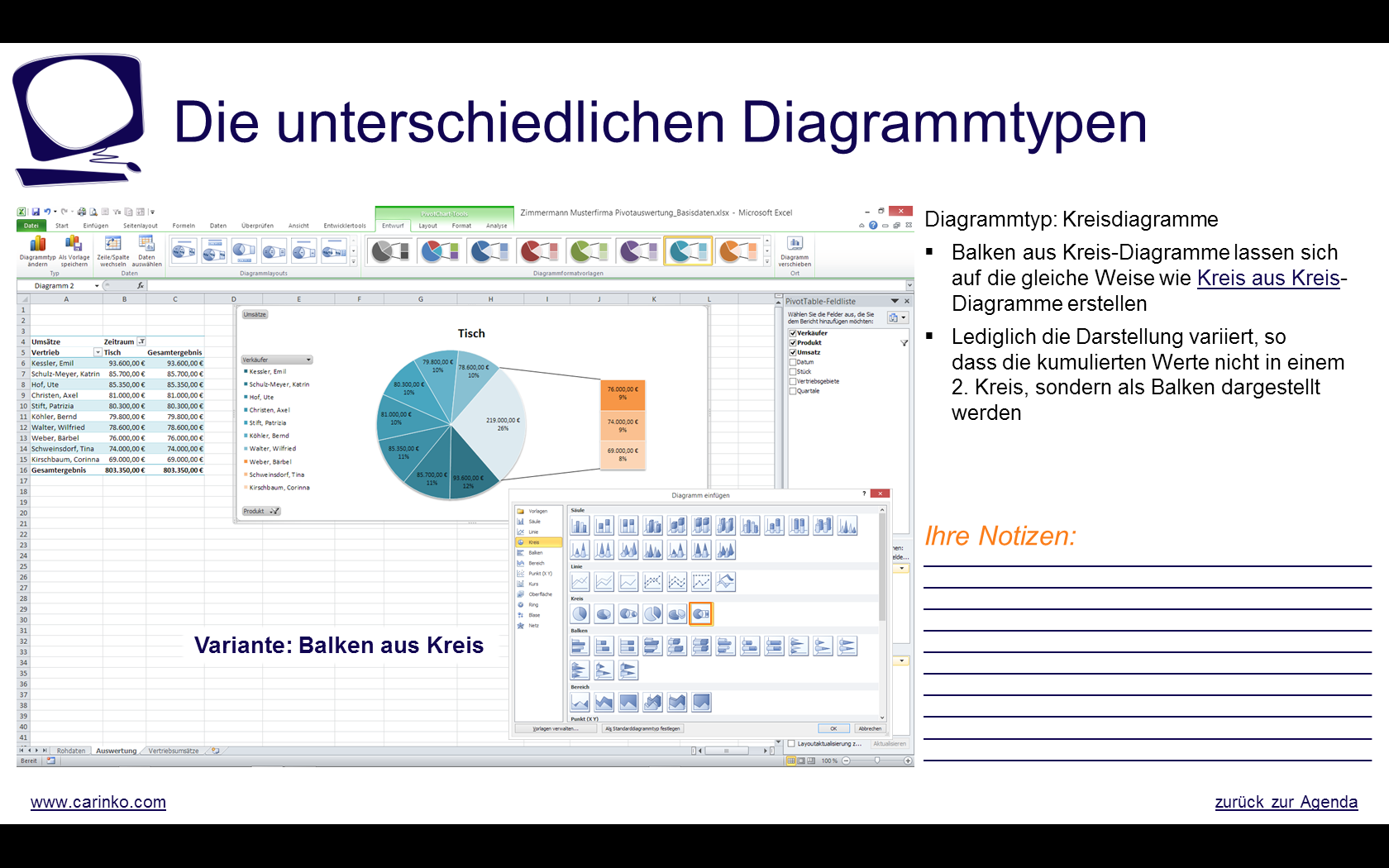Expand the Diagrammlayouts gallery
Viewport: 1389px width, 868px height.
pos(354,262)
